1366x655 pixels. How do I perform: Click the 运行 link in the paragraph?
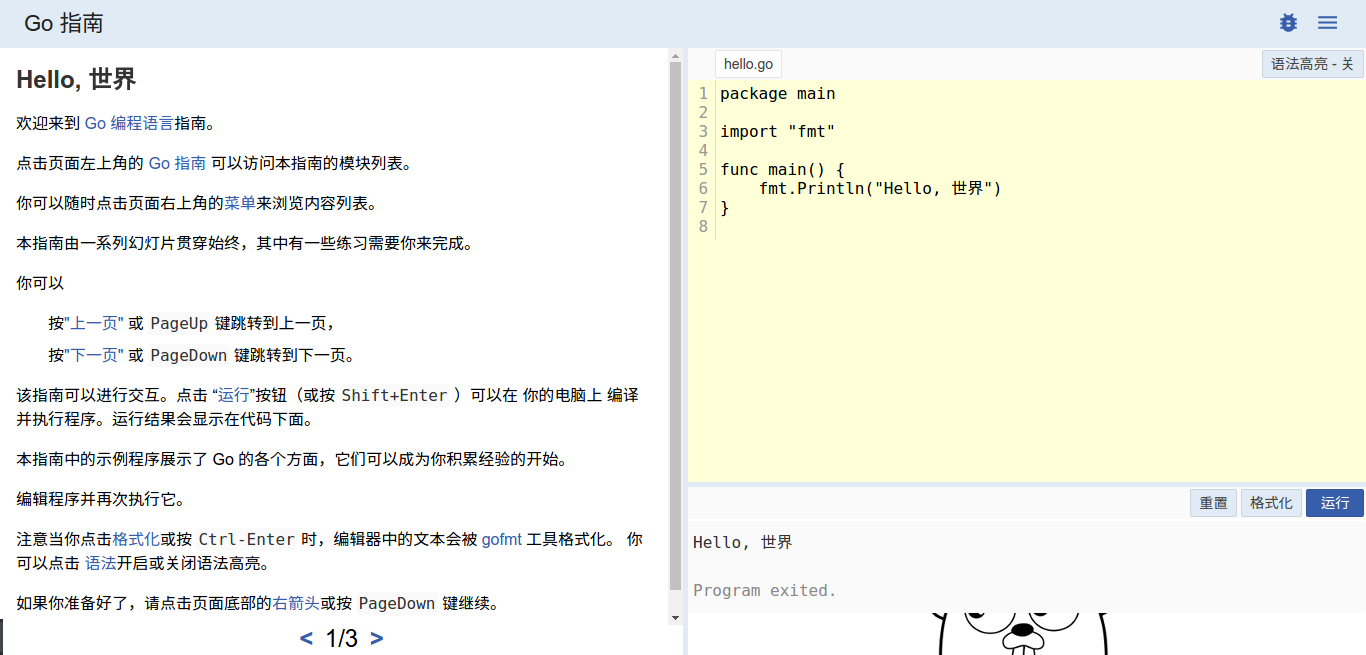click(234, 395)
